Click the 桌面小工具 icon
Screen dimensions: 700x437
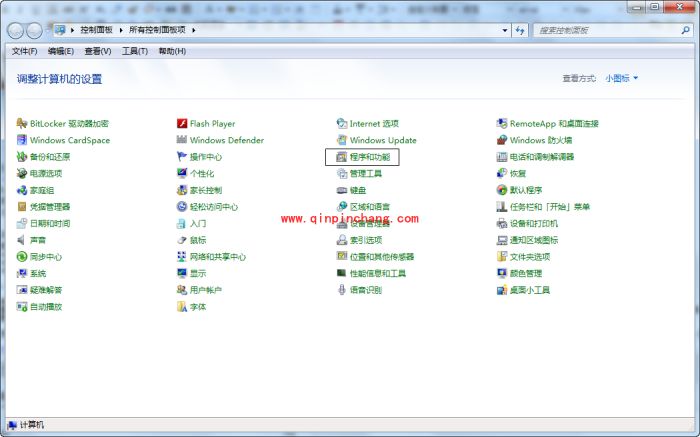coord(502,290)
